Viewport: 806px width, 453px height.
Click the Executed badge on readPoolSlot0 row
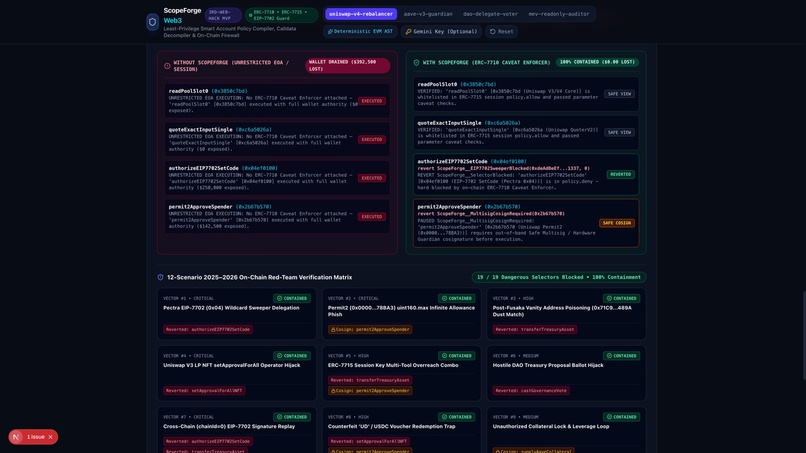click(372, 101)
